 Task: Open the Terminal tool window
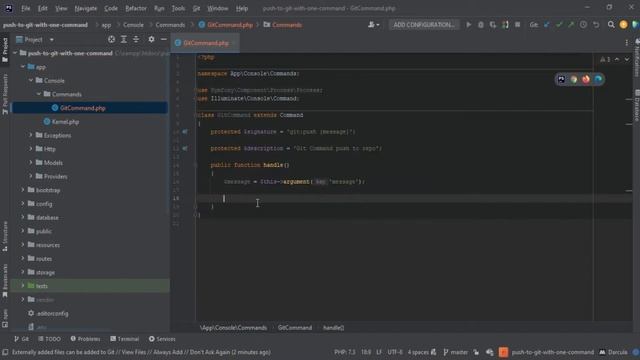pos(124,339)
